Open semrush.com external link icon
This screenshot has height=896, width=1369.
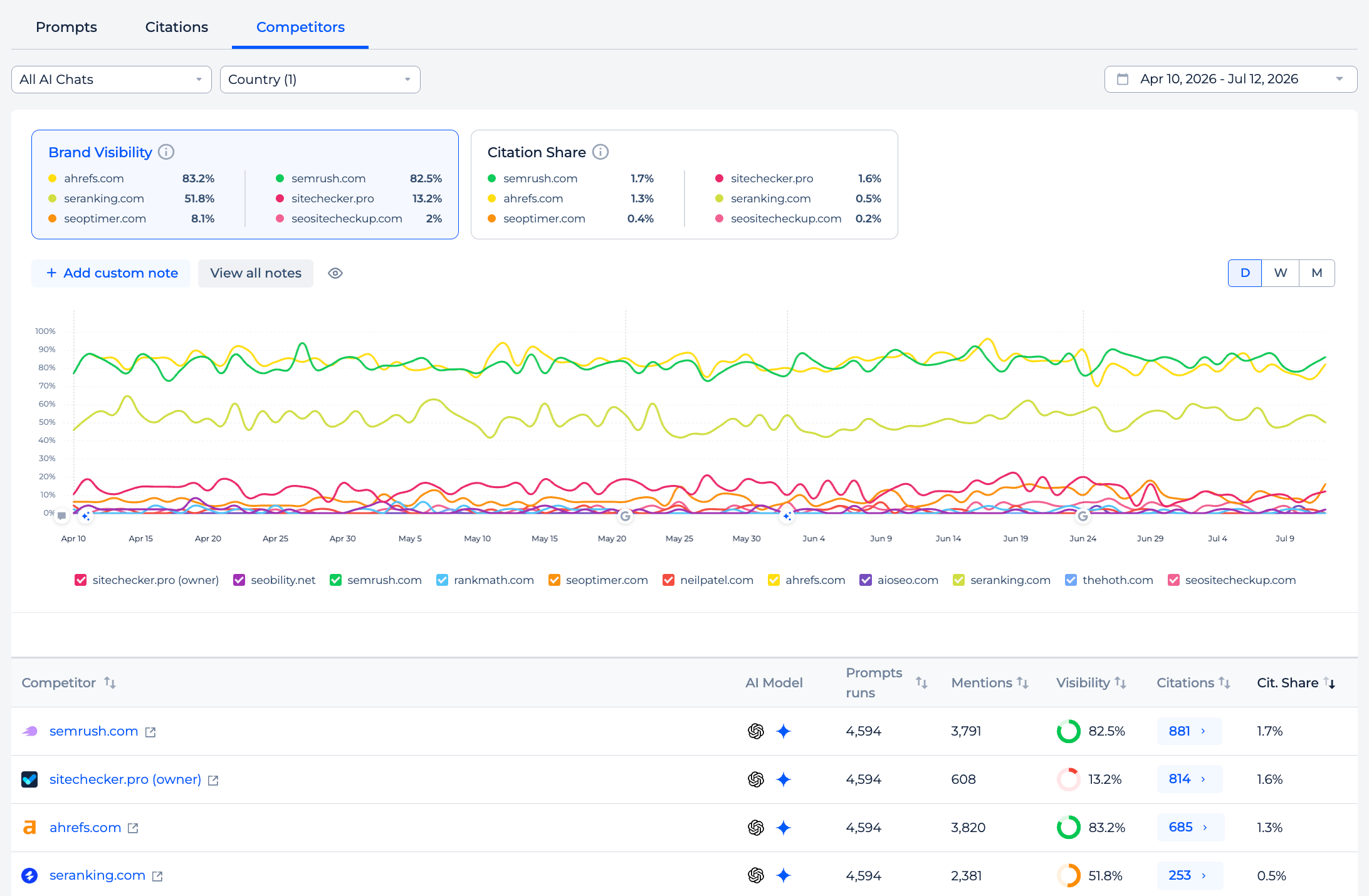tap(150, 732)
